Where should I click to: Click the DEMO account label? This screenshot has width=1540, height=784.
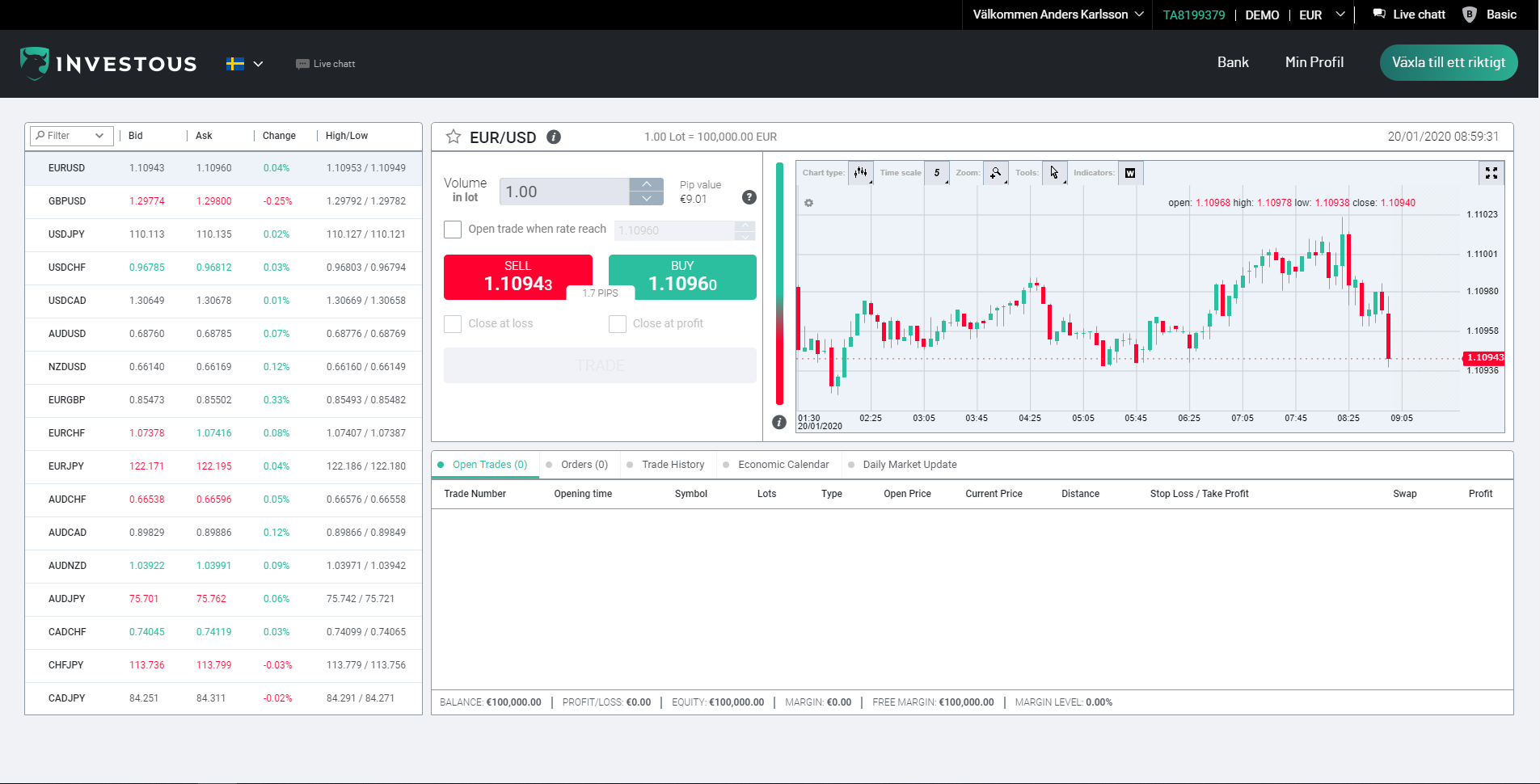click(1262, 15)
